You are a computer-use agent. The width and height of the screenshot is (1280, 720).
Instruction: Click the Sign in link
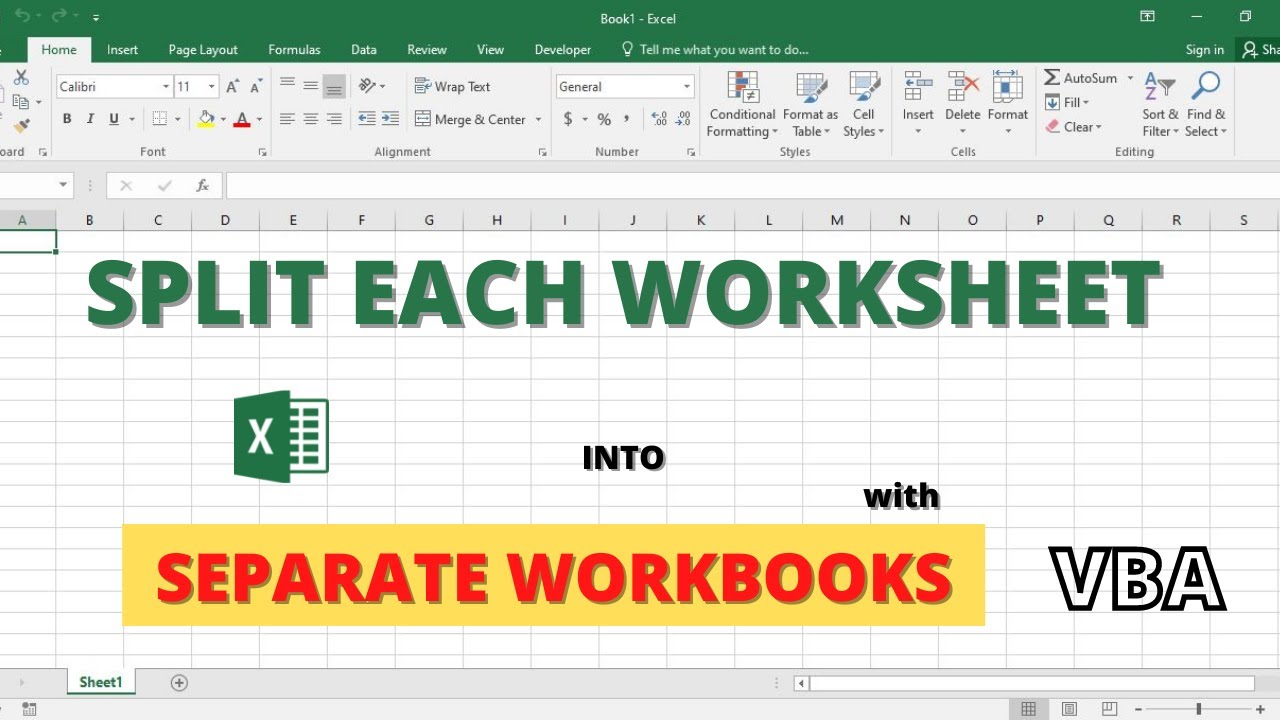(1204, 49)
